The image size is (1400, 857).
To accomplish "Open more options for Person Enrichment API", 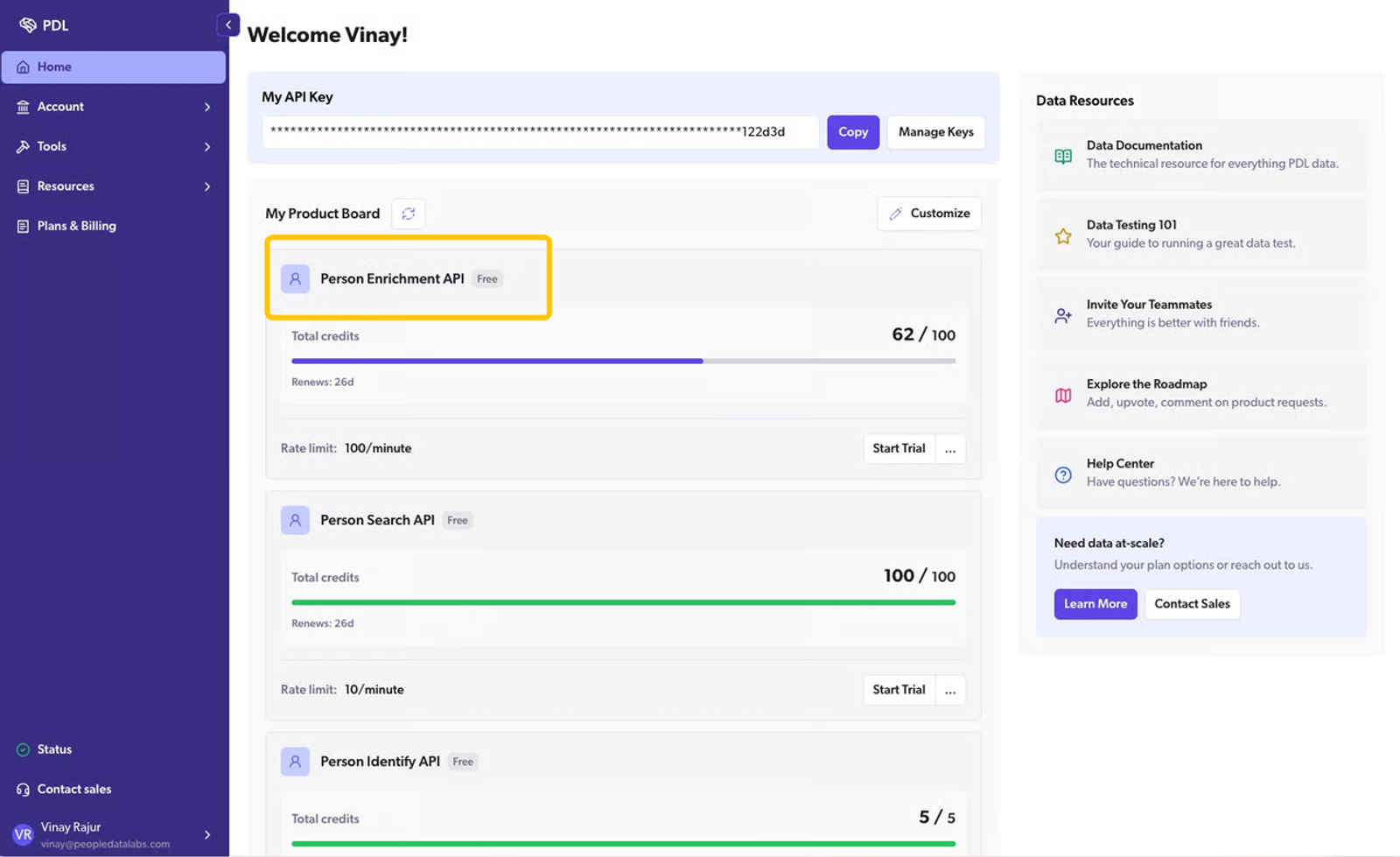I will point(950,449).
